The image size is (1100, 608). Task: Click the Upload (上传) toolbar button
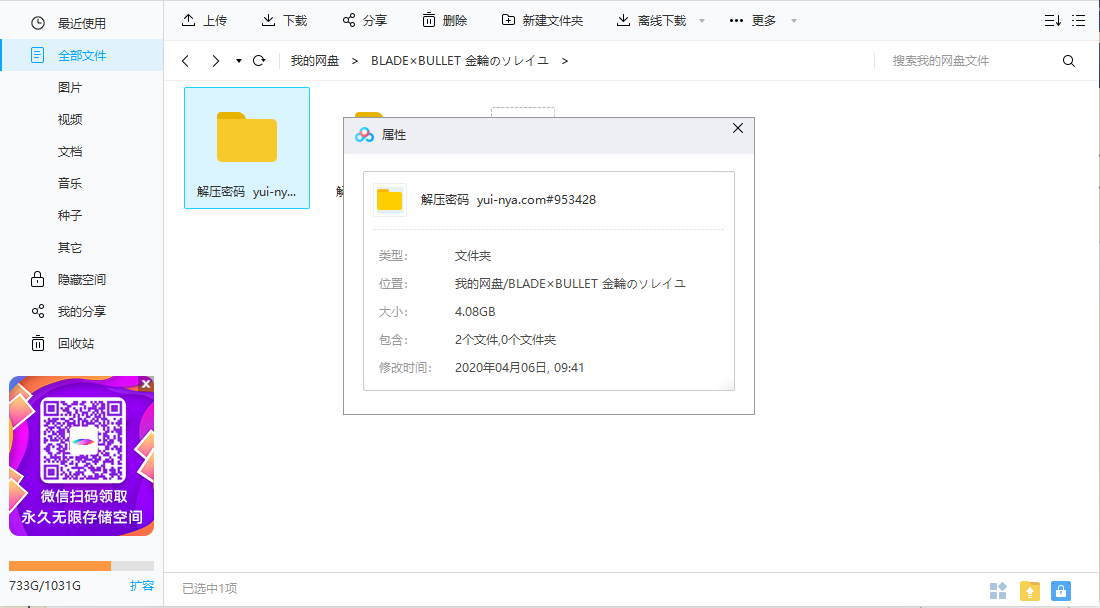pos(203,20)
